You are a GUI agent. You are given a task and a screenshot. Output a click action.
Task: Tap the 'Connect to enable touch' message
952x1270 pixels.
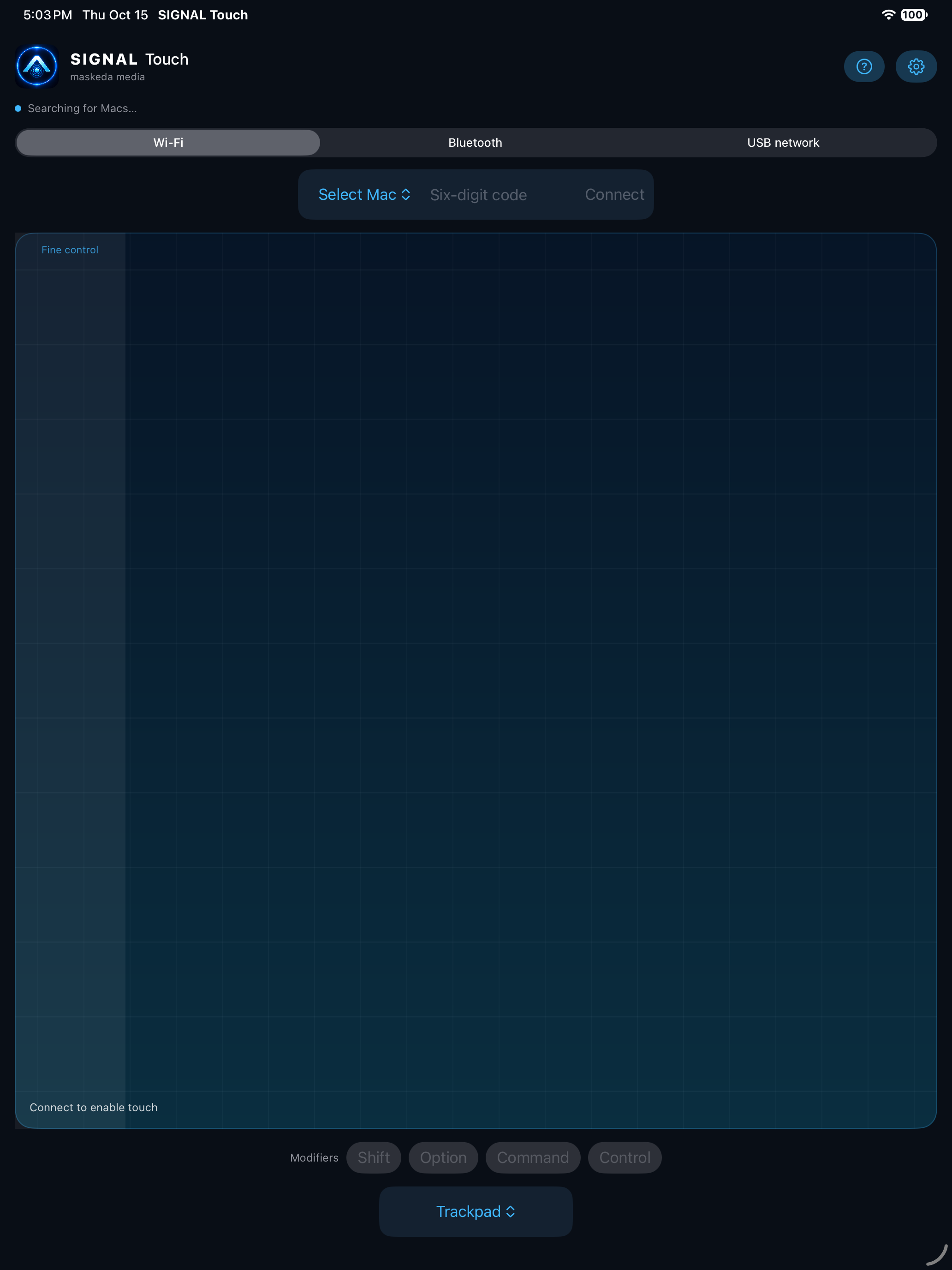point(94,1108)
